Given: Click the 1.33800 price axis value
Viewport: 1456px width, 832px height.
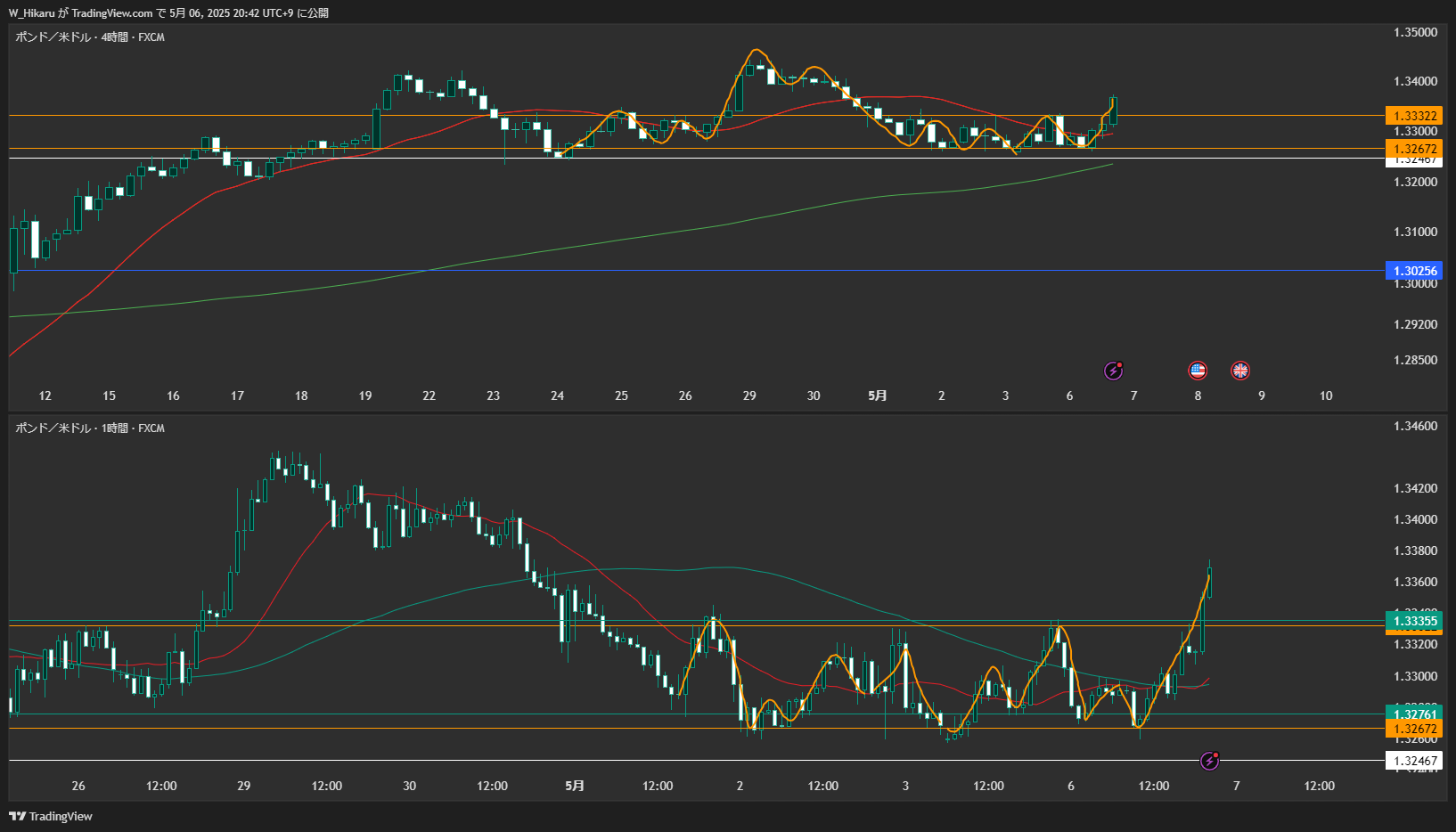Looking at the screenshot, I should pos(1415,551).
